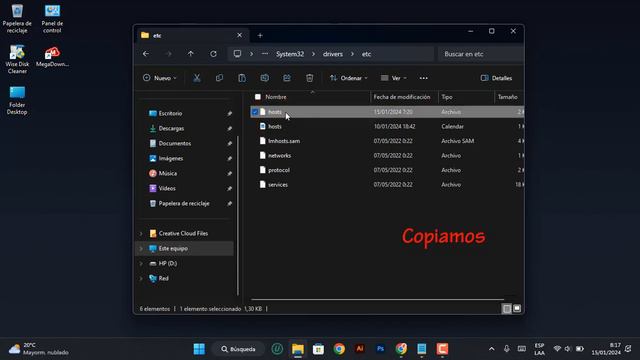Toggle the Detalles pane button

click(496, 78)
